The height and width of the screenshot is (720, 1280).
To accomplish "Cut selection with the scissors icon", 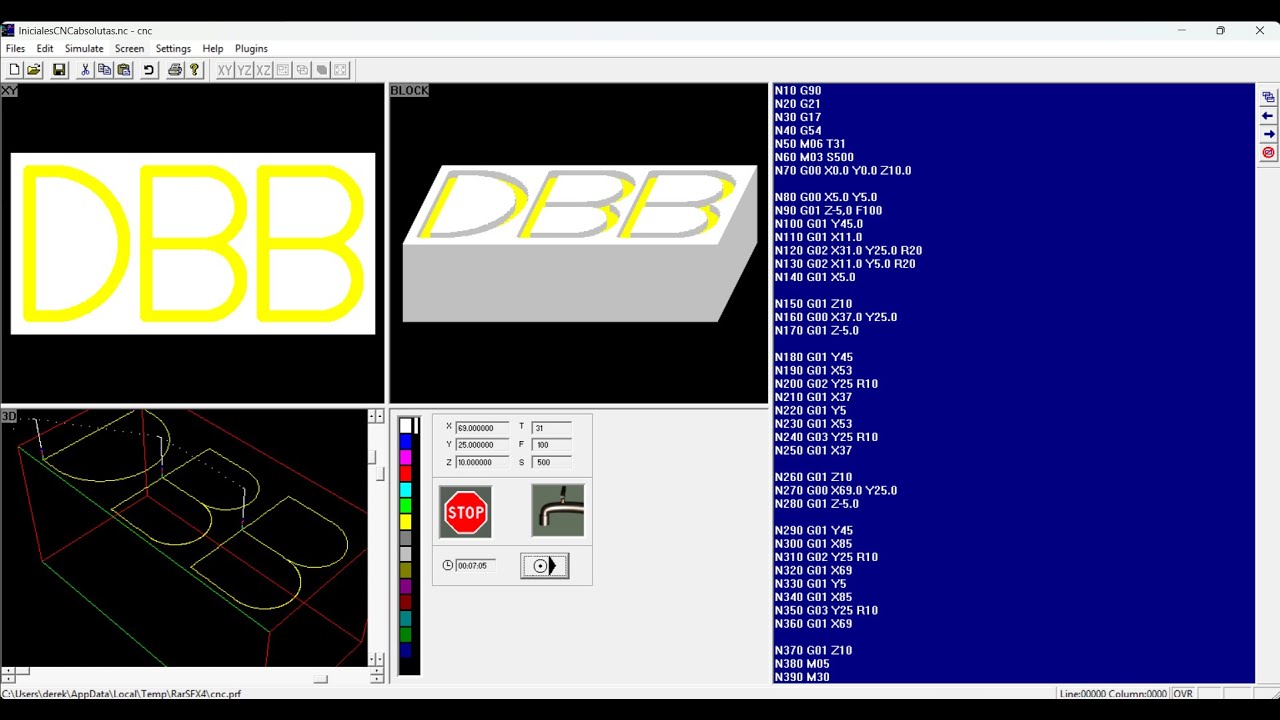I will pyautogui.click(x=85, y=70).
